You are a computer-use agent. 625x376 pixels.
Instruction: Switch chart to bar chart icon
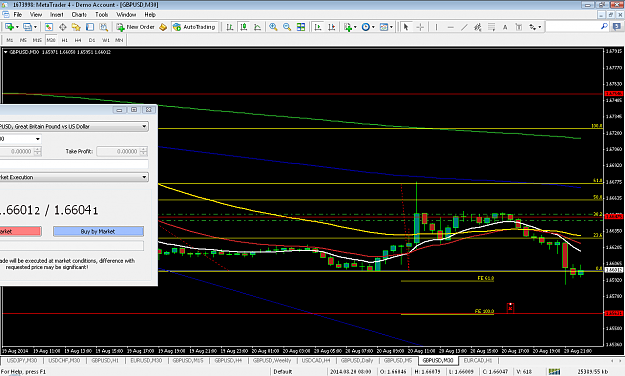(x=230, y=27)
